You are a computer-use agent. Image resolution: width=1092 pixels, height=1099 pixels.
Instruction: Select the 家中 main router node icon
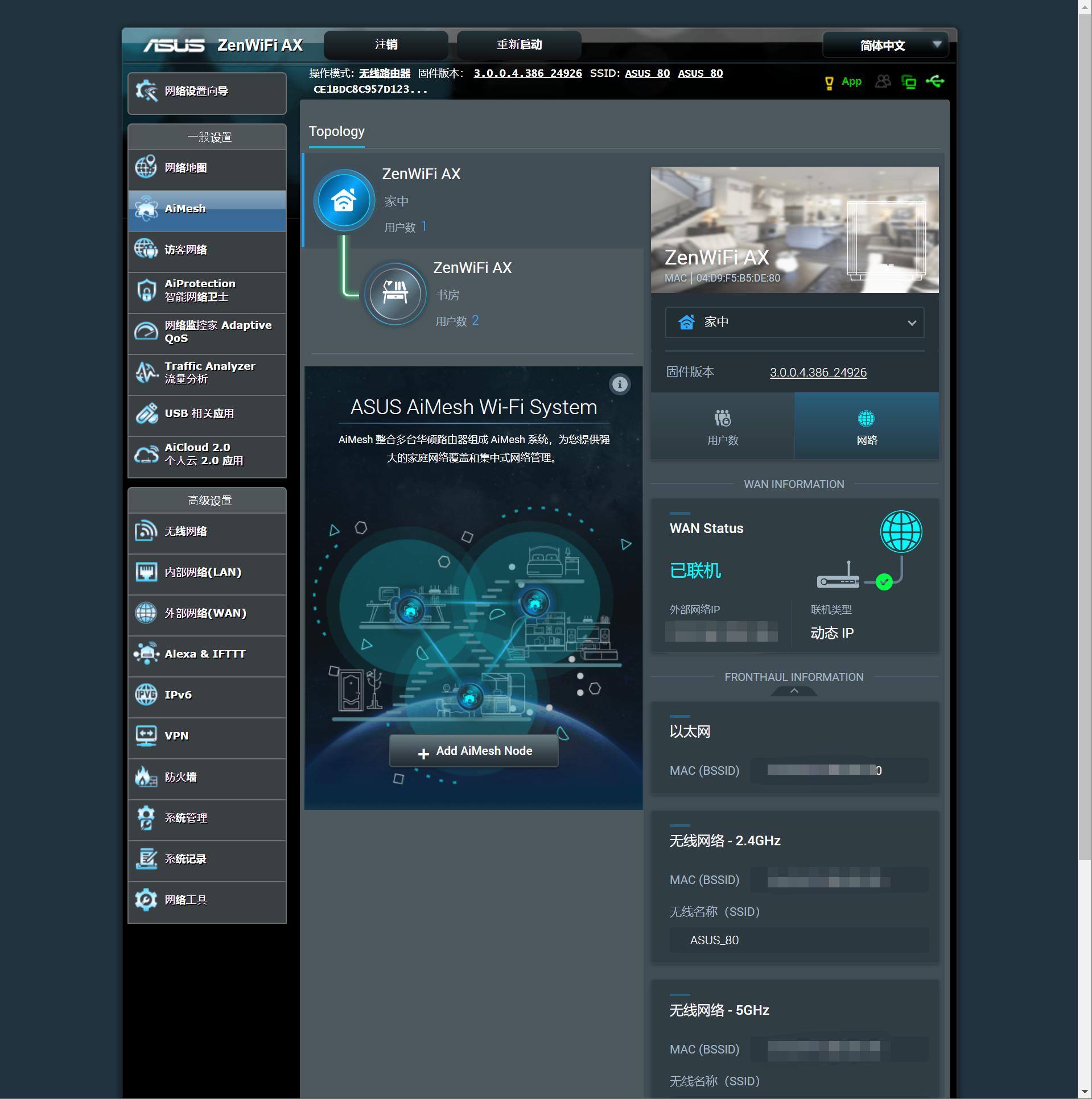click(x=344, y=201)
